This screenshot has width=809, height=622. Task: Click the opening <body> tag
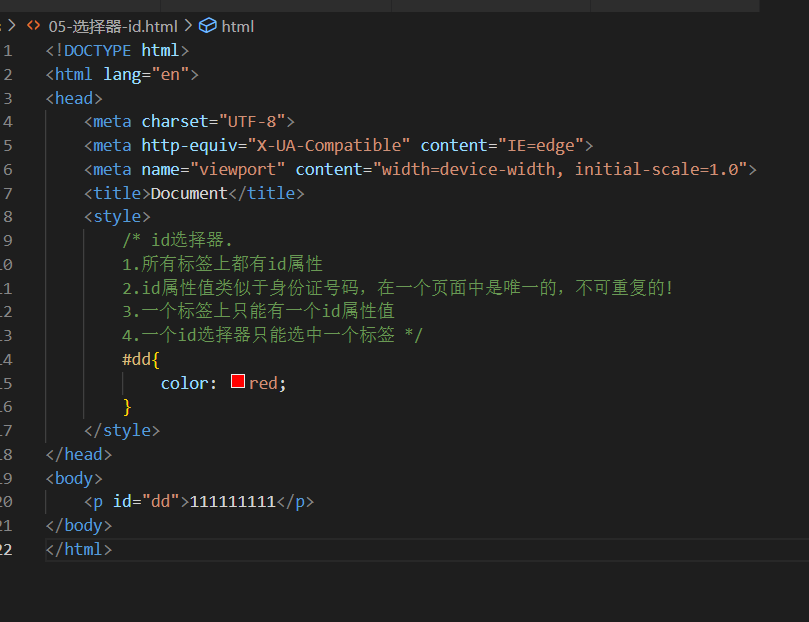pyautogui.click(x=73, y=478)
